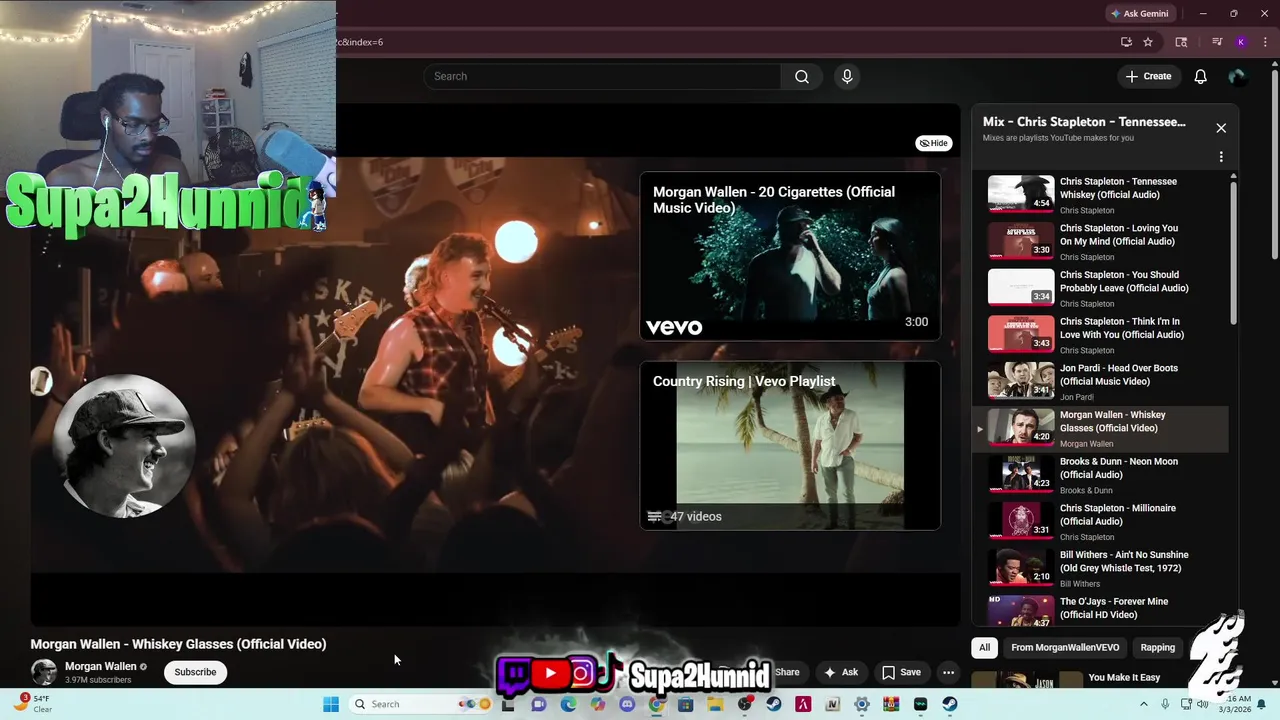Open Settings gear in taskbar
Viewport: 1280px width, 720px height.
pos(862,704)
